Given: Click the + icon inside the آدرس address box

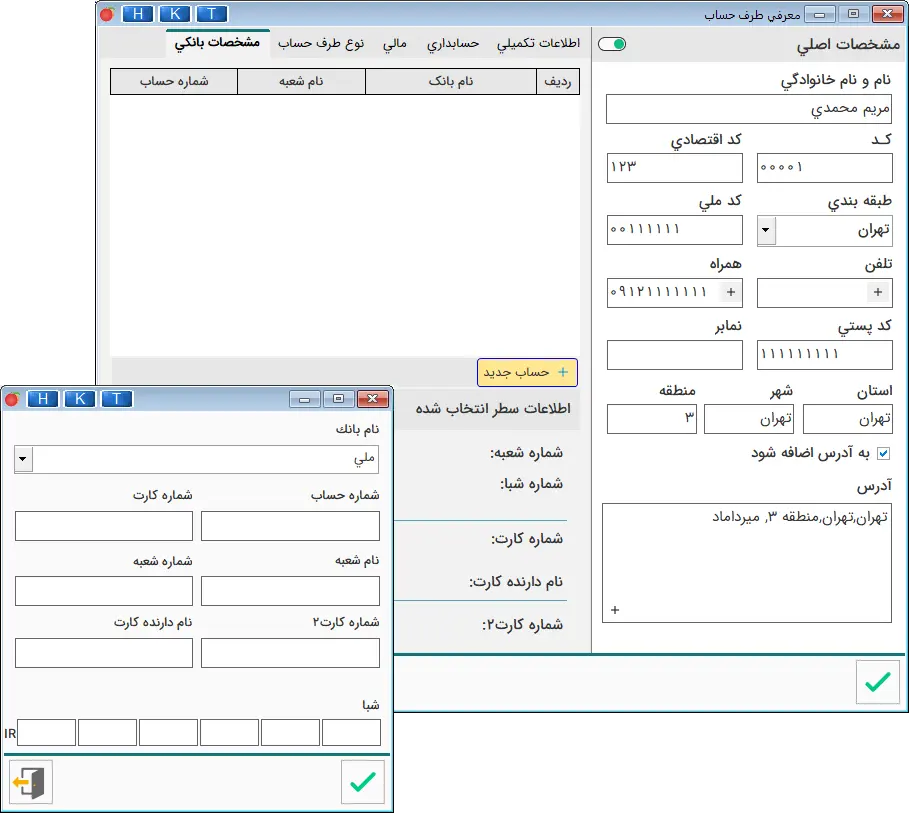Looking at the screenshot, I should 615,608.
